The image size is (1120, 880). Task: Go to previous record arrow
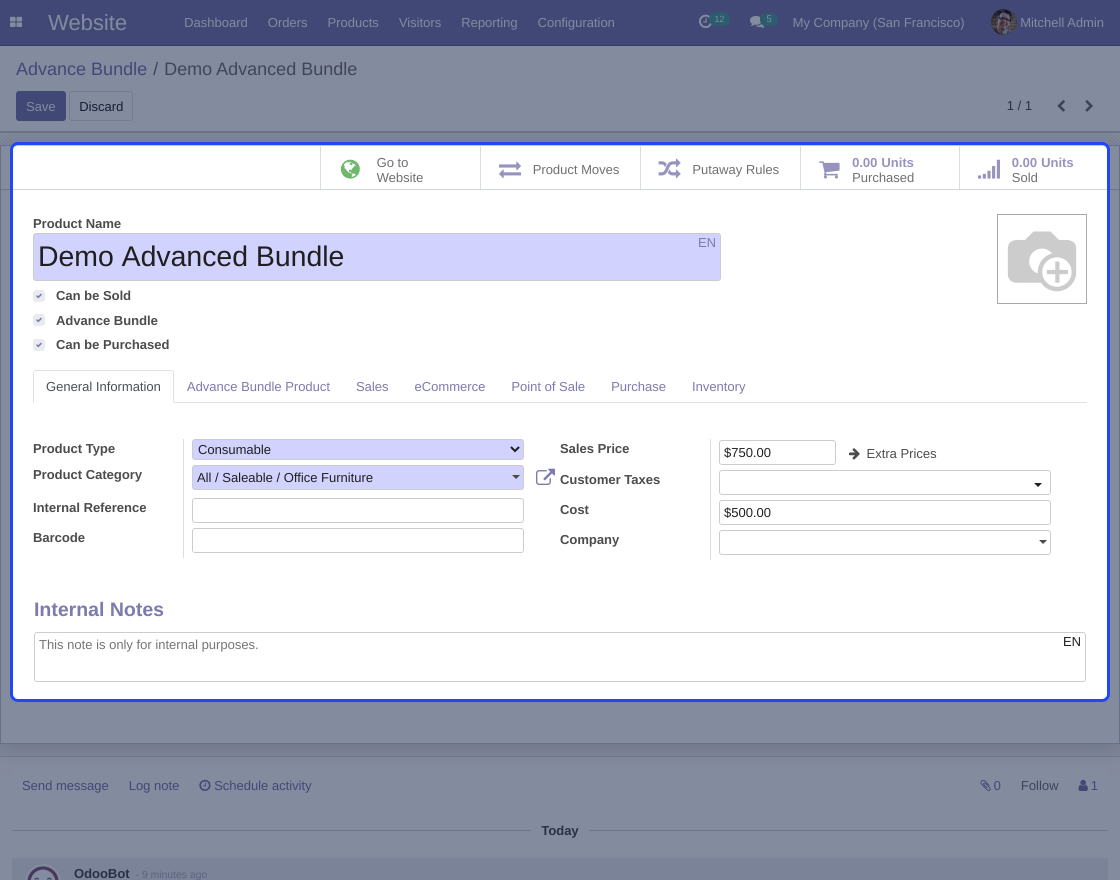[x=1061, y=106]
